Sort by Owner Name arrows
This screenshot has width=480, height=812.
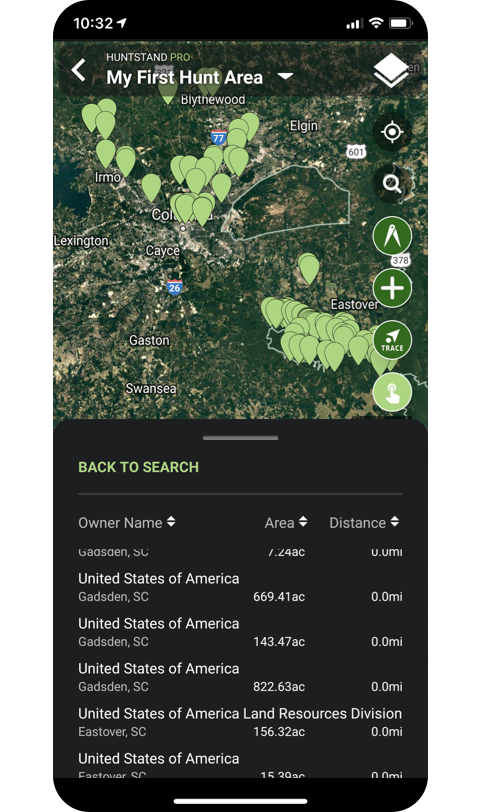pyautogui.click(x=171, y=522)
